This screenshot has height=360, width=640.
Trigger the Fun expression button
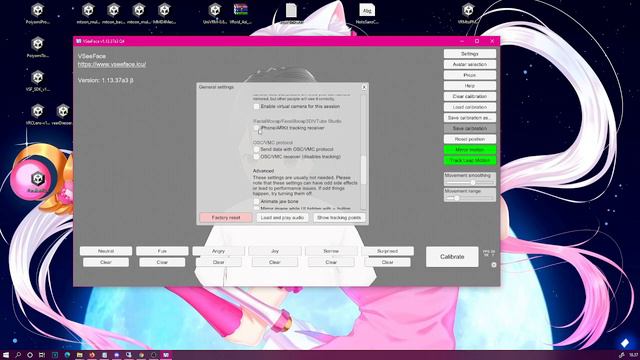click(162, 251)
